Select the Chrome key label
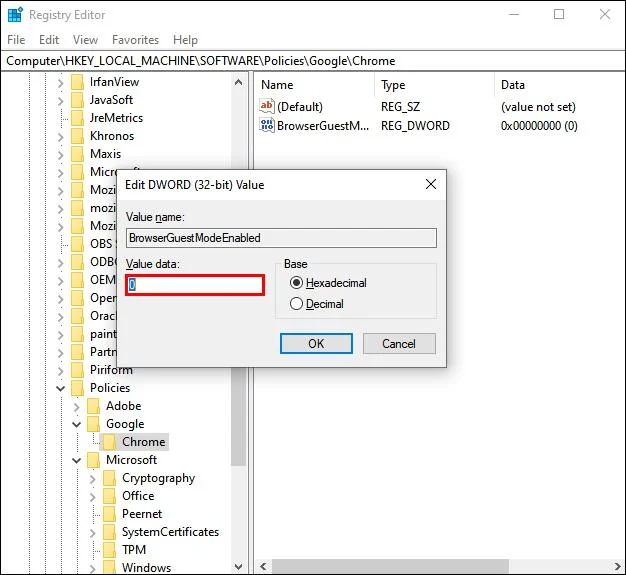626x575 pixels. [144, 442]
